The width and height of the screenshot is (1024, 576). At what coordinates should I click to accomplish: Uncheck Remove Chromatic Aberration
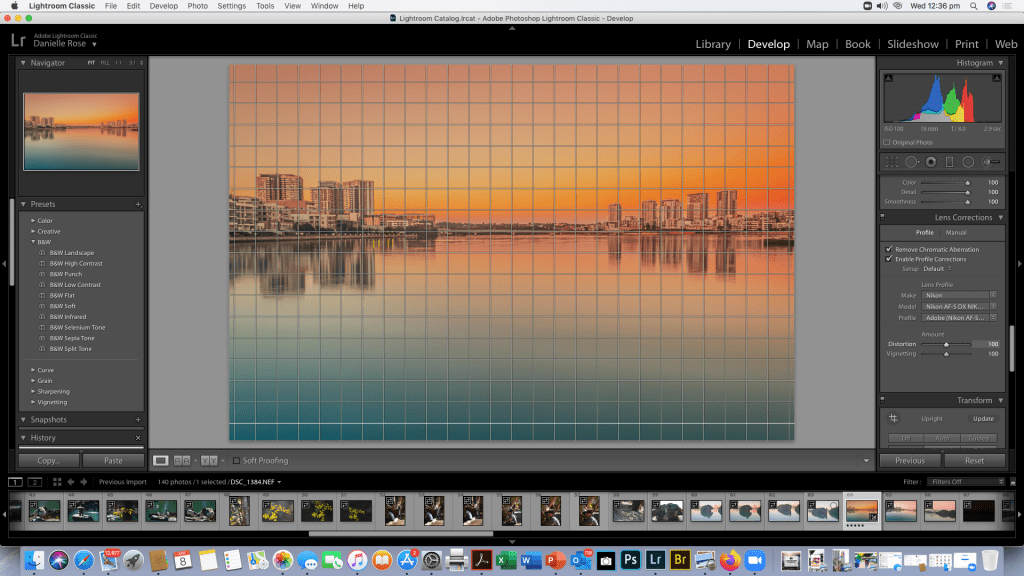(888, 249)
